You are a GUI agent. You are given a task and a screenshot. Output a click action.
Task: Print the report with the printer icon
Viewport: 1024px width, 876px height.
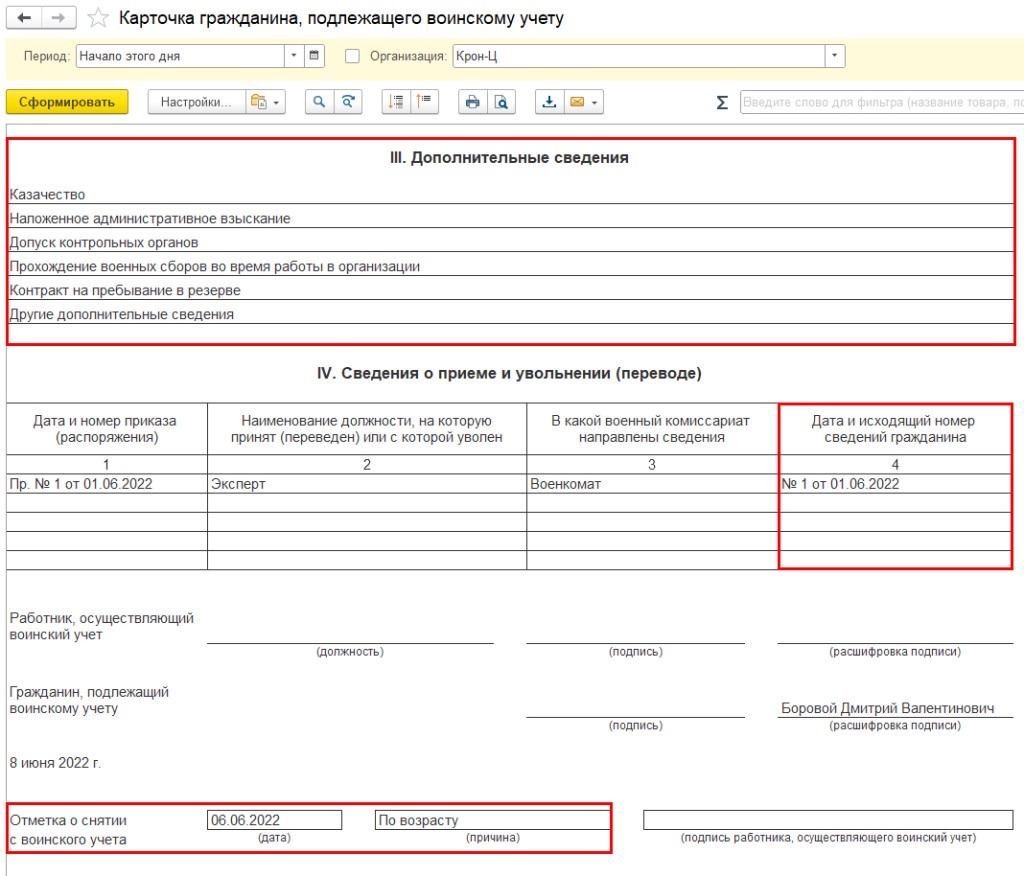(x=473, y=102)
